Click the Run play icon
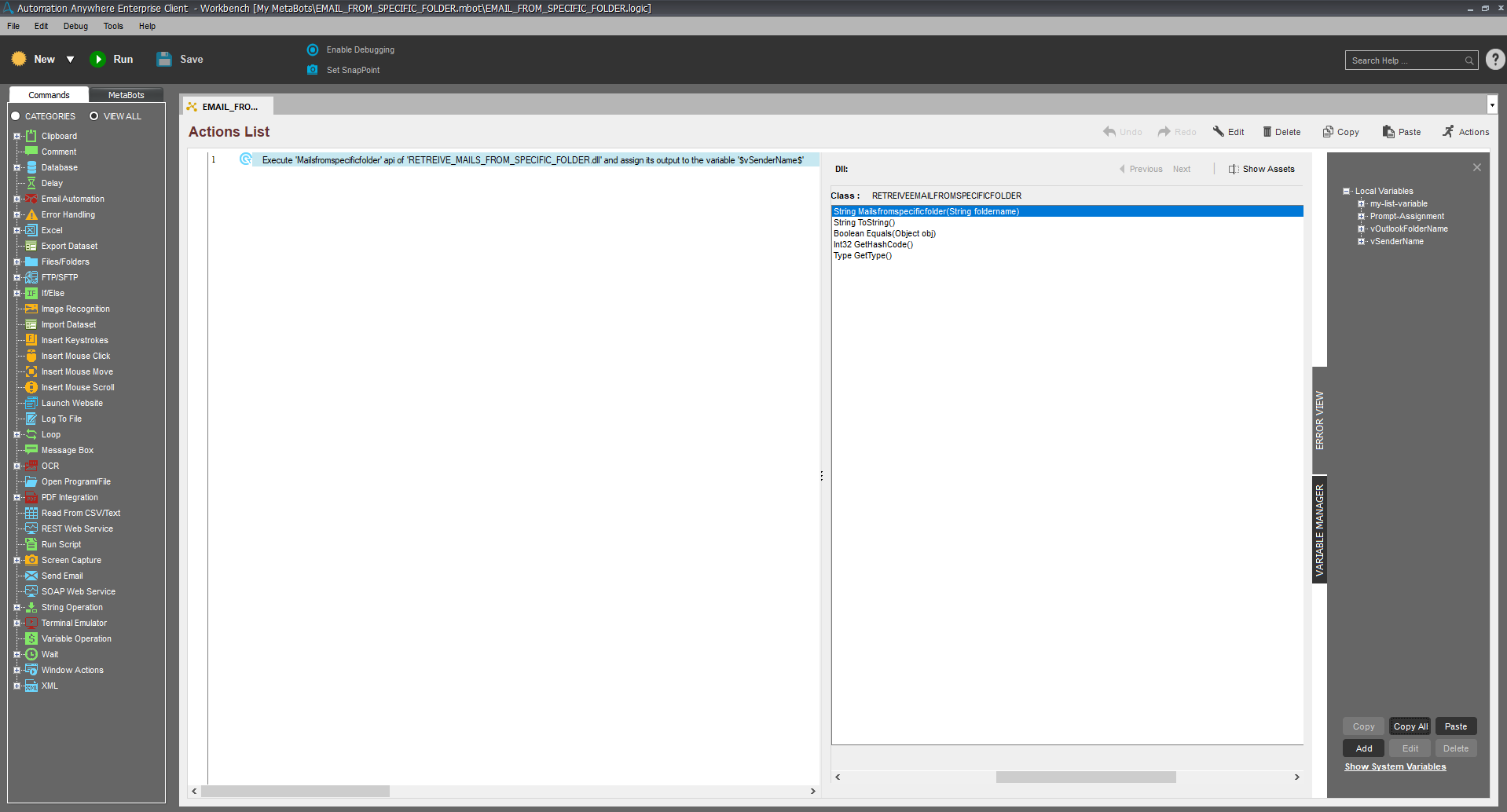Screen dimensions: 1507x812 click(x=98, y=60)
